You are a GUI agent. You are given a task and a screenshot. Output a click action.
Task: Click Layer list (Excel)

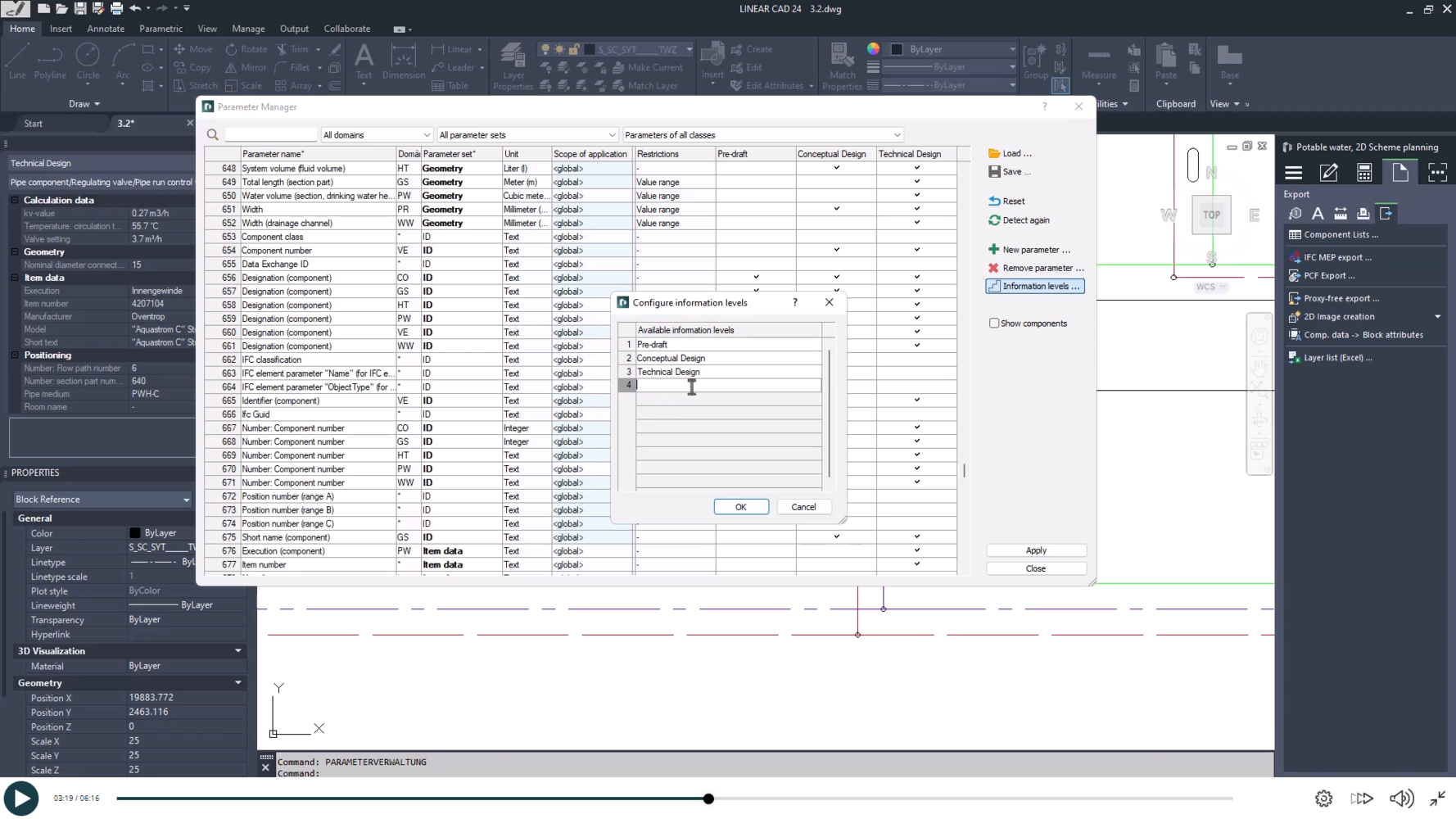click(1331, 358)
